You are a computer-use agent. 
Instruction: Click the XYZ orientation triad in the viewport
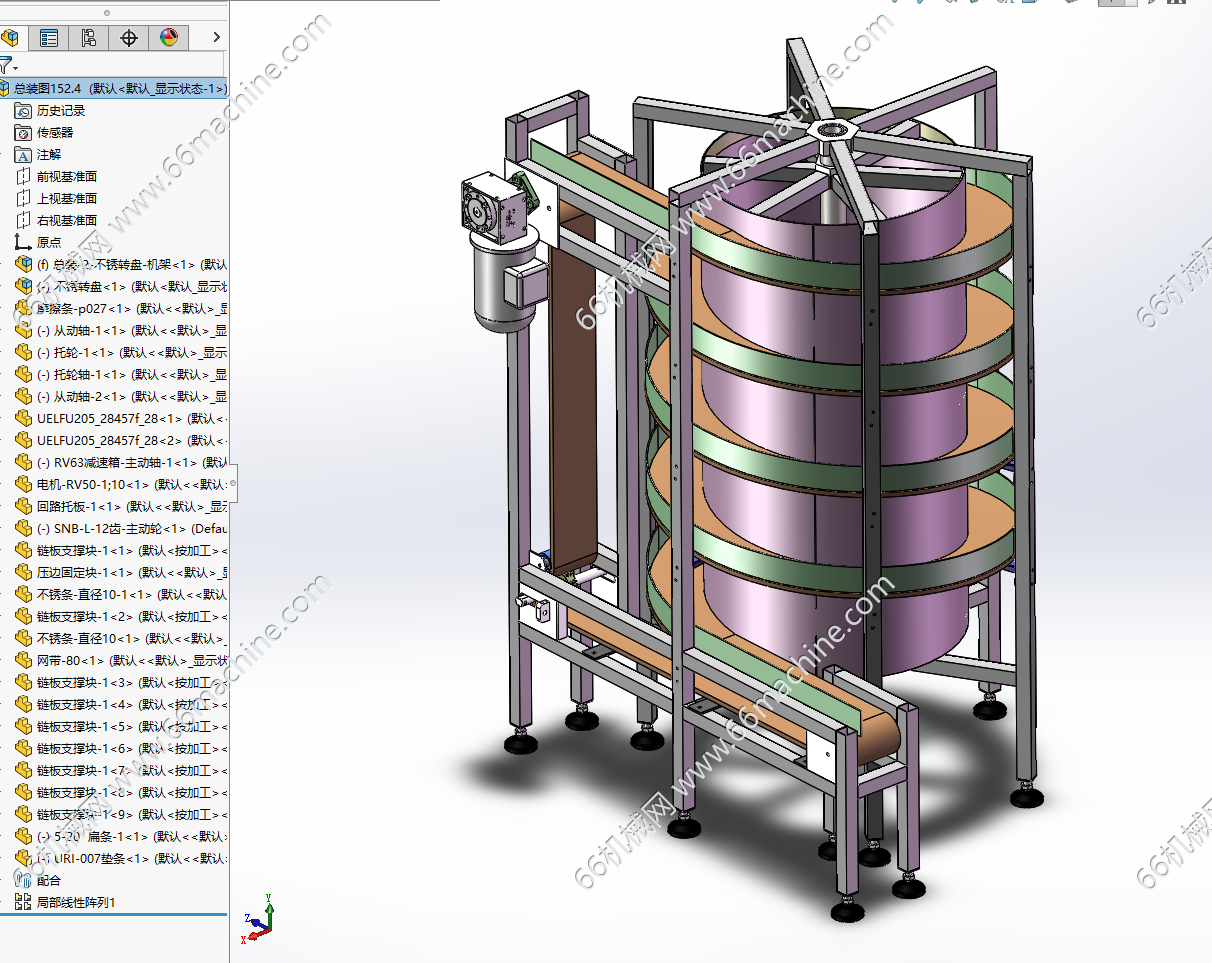(x=258, y=917)
